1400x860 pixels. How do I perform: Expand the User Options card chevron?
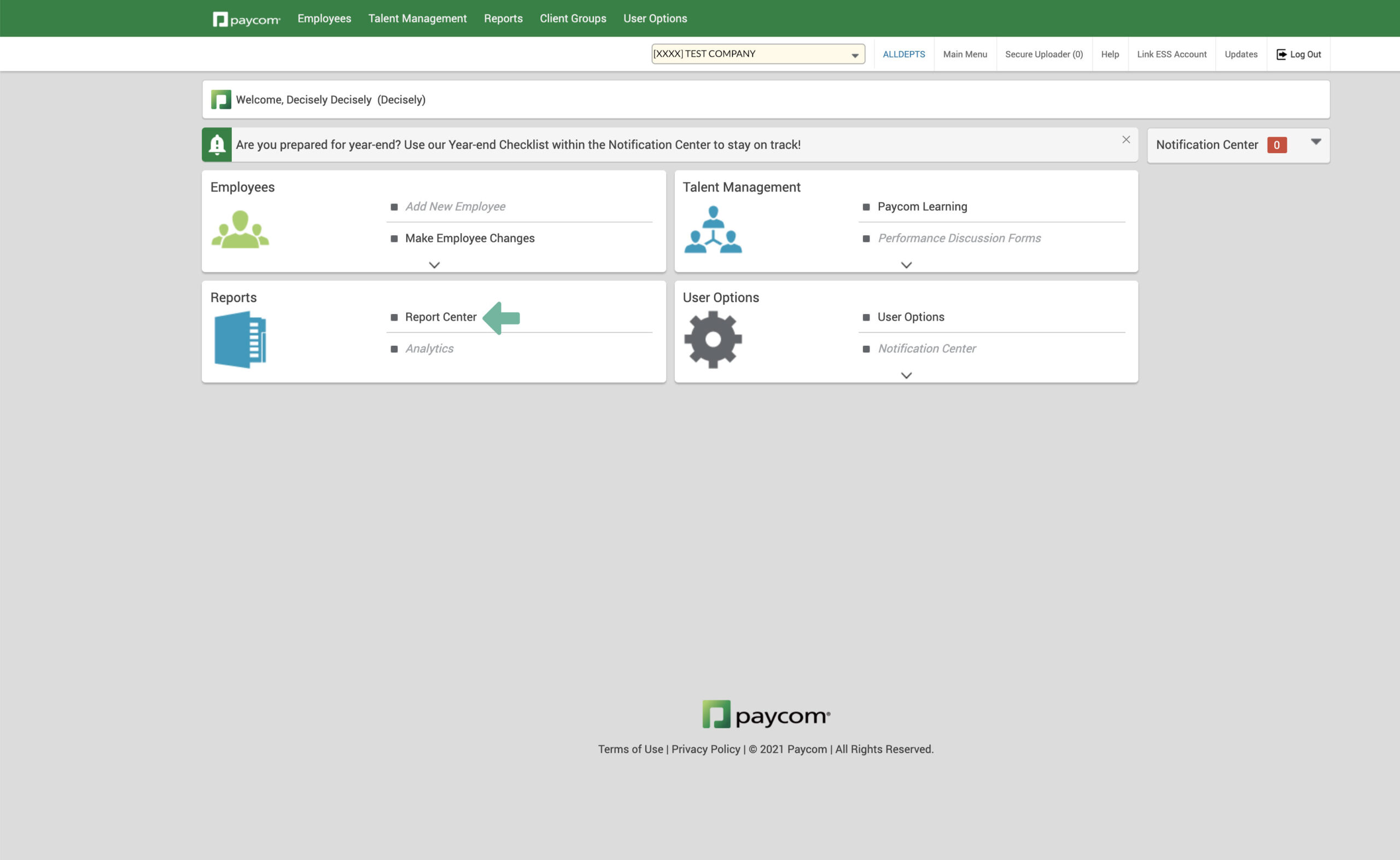tap(906, 375)
